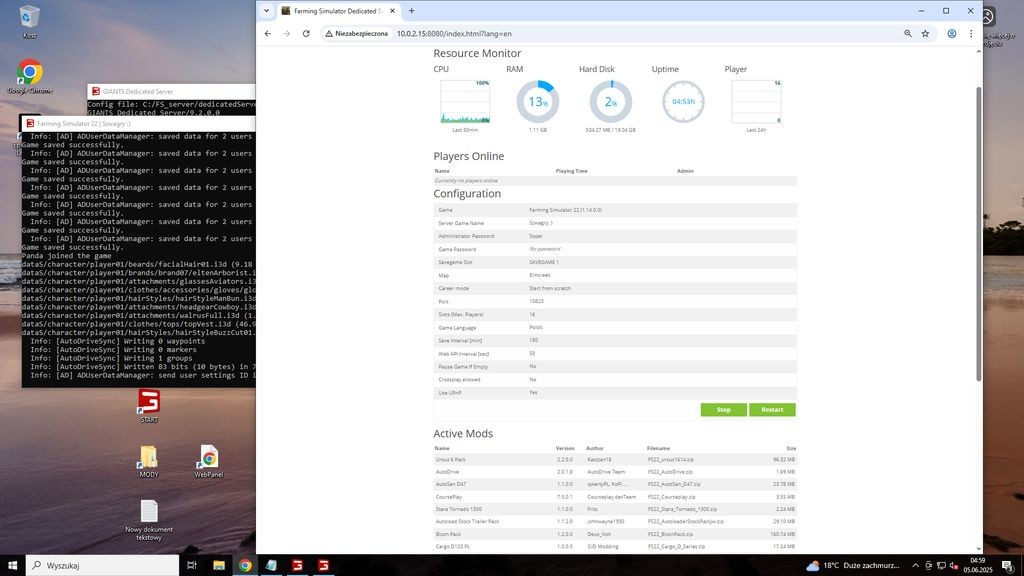Click the Player count graph
The width and height of the screenshot is (1024, 576).
pyautogui.click(x=756, y=101)
